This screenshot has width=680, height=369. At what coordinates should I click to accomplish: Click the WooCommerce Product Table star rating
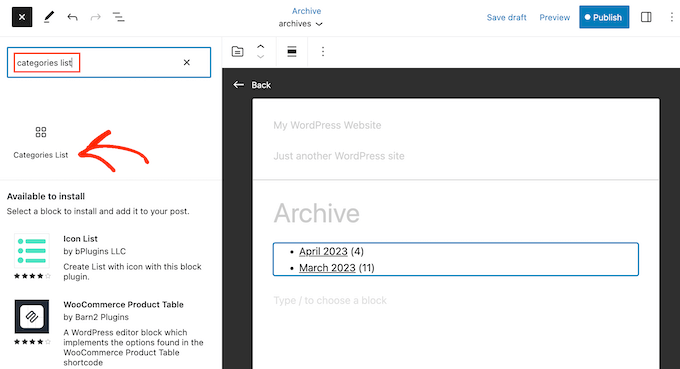32,342
